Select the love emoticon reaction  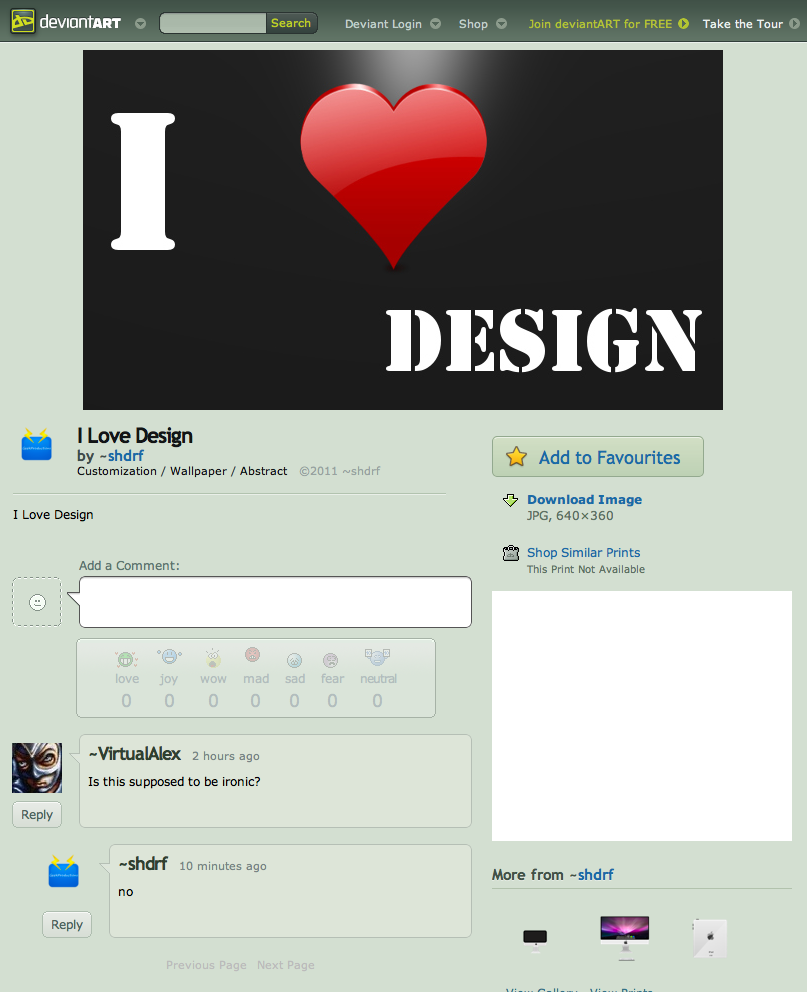point(126,659)
